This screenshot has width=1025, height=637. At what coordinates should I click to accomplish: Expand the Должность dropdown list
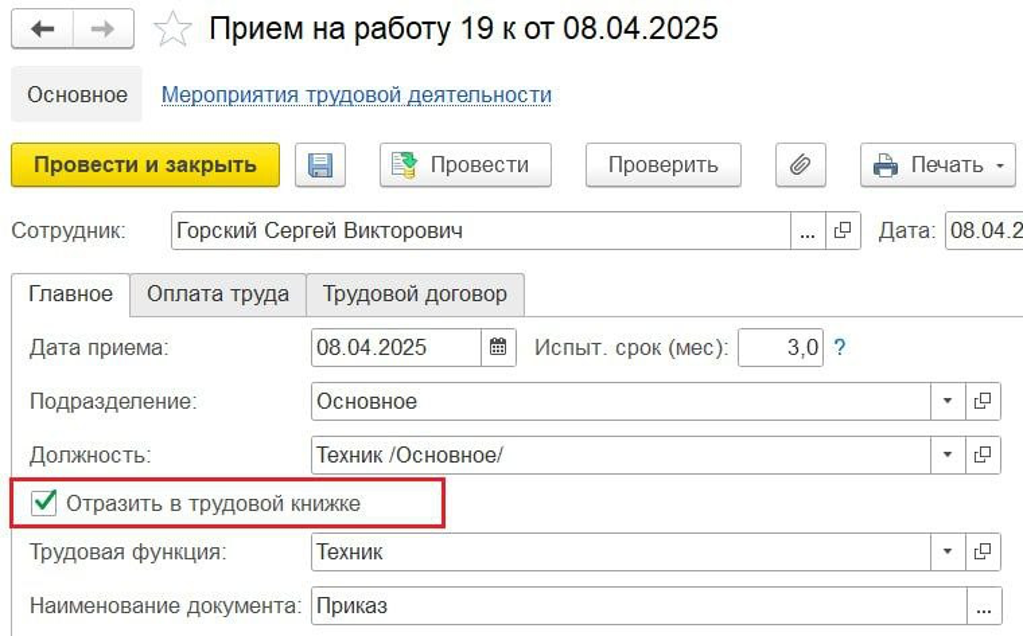(x=948, y=455)
